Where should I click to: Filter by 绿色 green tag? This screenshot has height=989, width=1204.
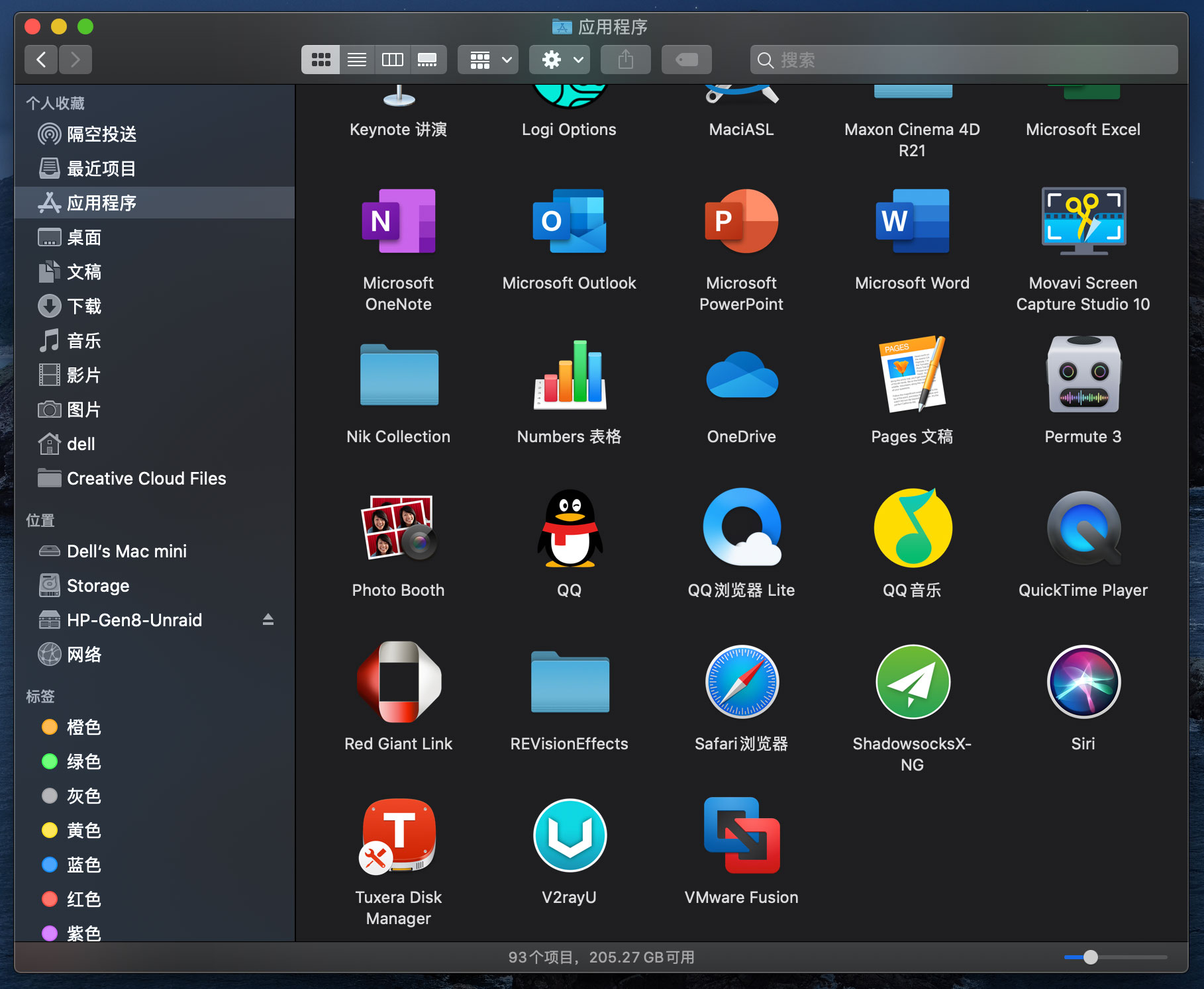154,762
